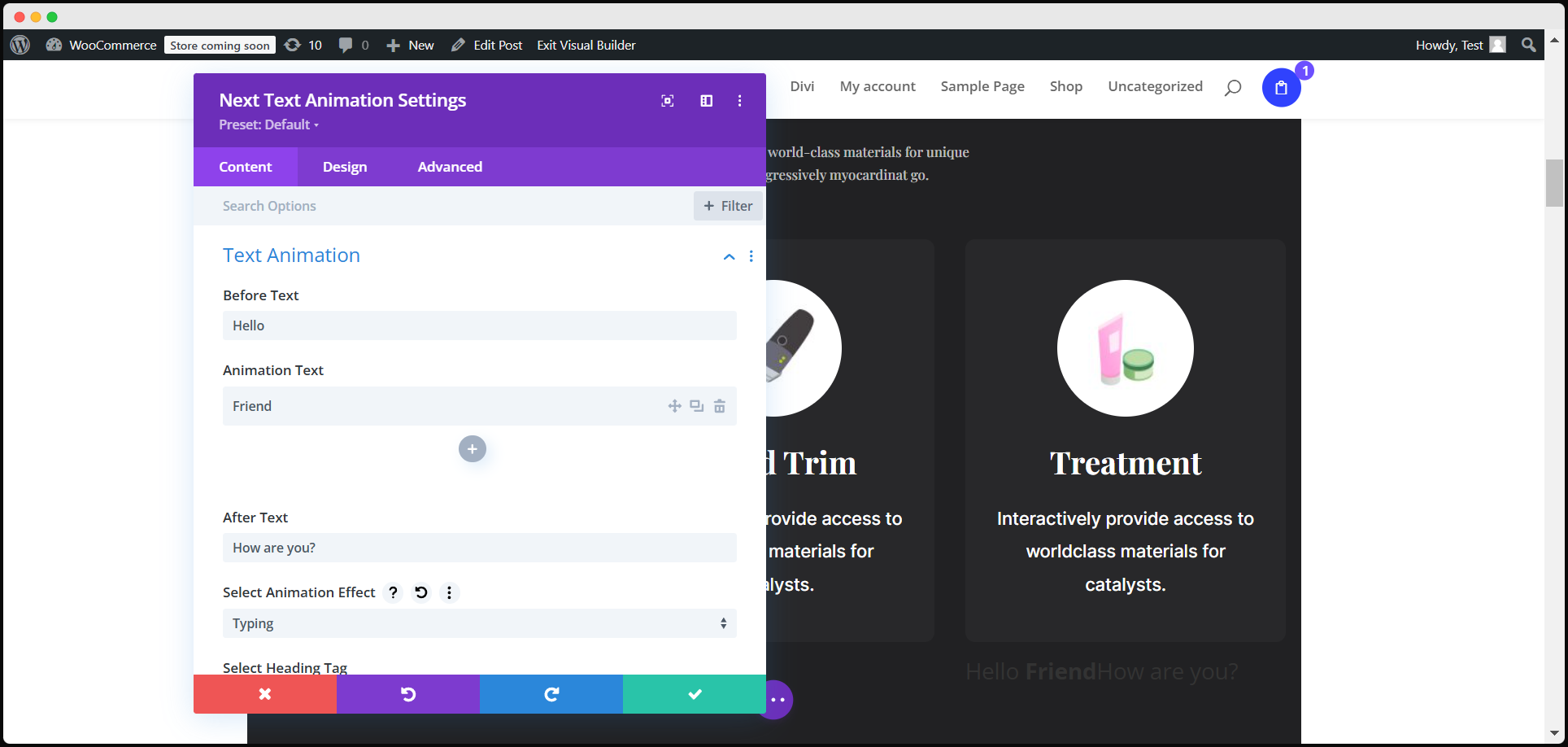Click the move icon on Friend item
Viewport: 1568px width, 747px height.
click(675, 406)
